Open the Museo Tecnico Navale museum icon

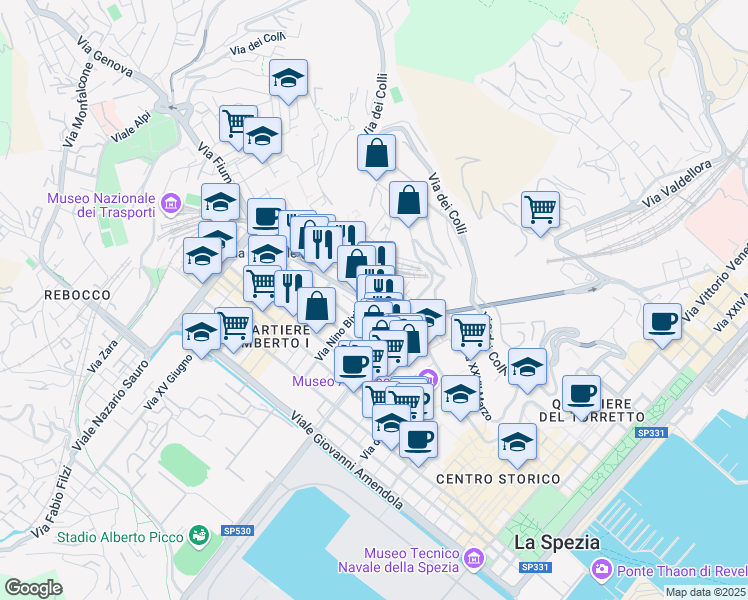(474, 559)
